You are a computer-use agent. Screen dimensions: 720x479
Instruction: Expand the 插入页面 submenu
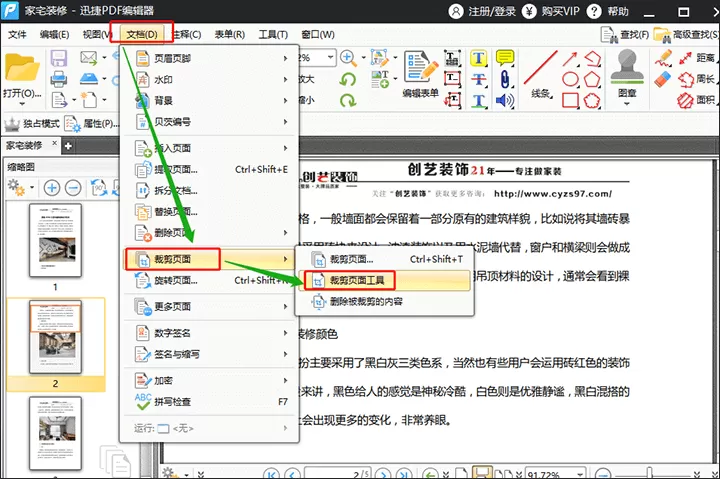(209, 148)
